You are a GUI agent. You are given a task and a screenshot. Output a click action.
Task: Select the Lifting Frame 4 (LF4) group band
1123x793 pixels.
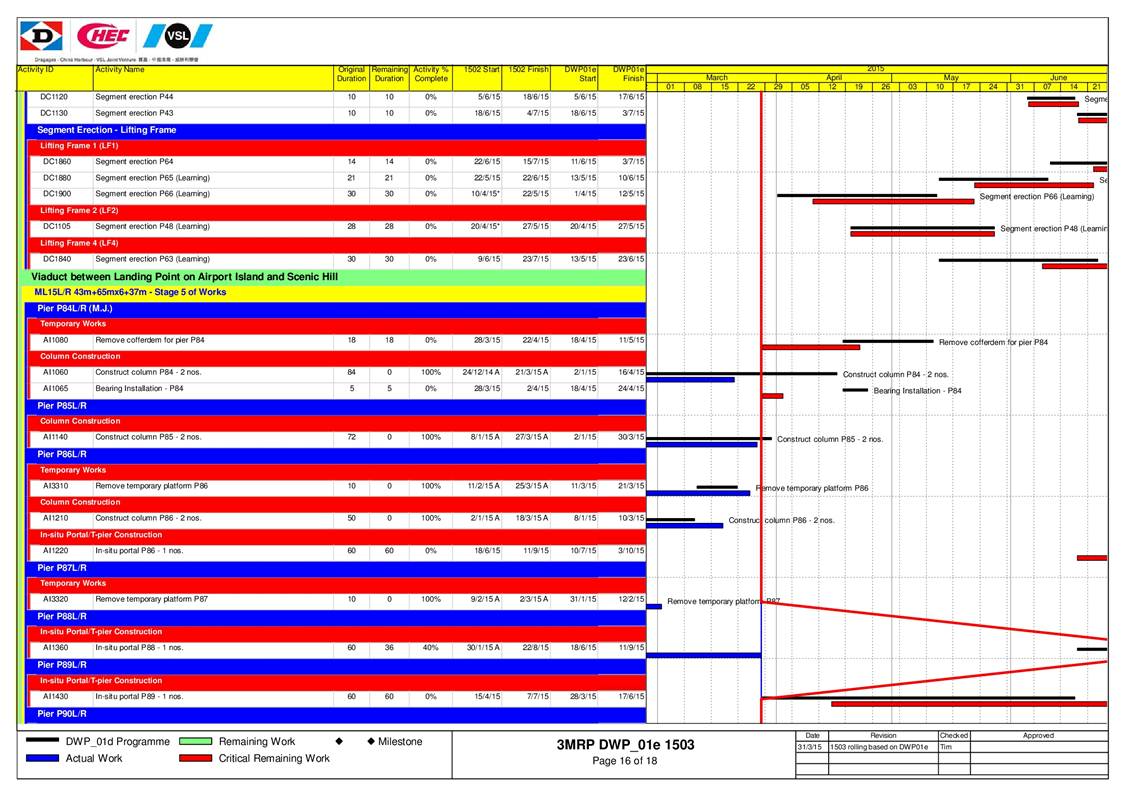coord(337,243)
